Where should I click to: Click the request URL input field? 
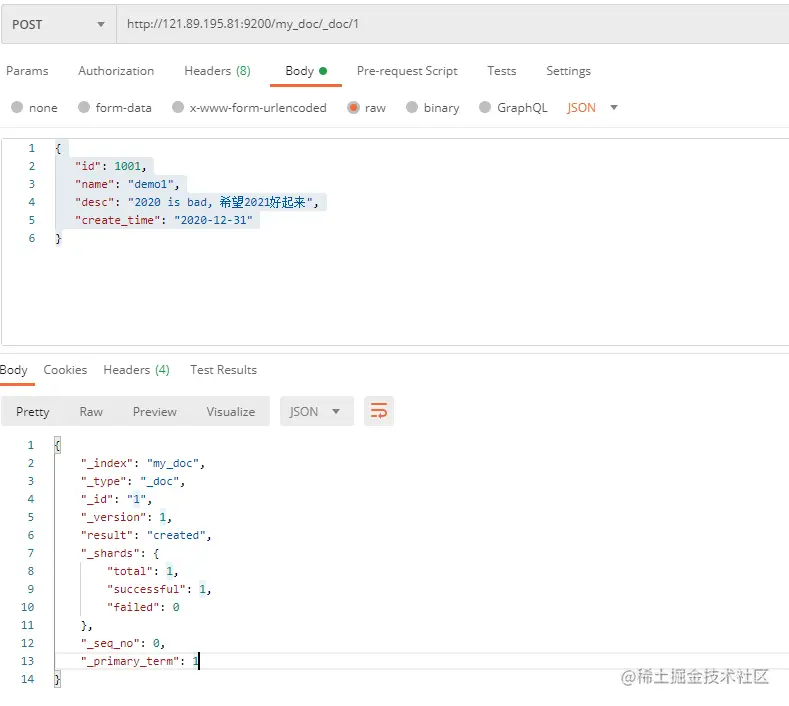tap(450, 24)
